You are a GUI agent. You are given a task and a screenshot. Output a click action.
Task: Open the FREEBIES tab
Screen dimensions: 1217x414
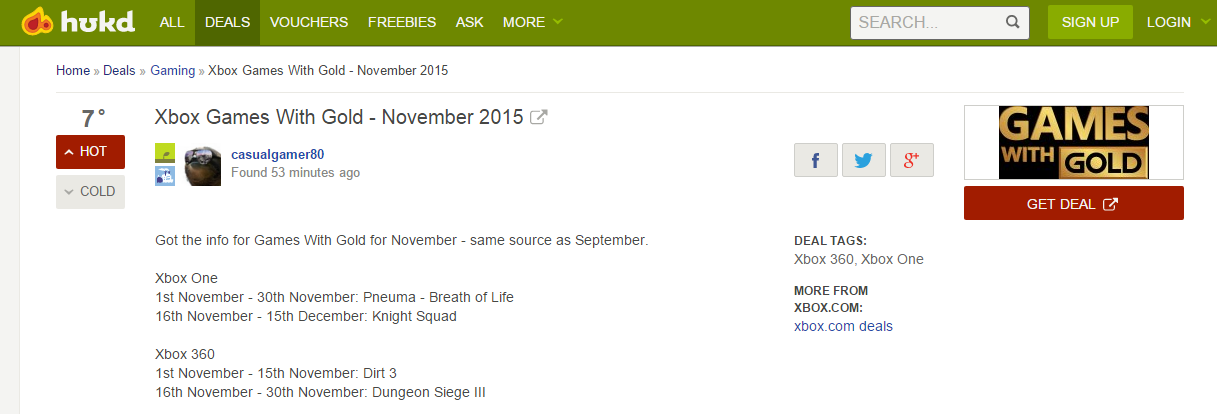[402, 22]
